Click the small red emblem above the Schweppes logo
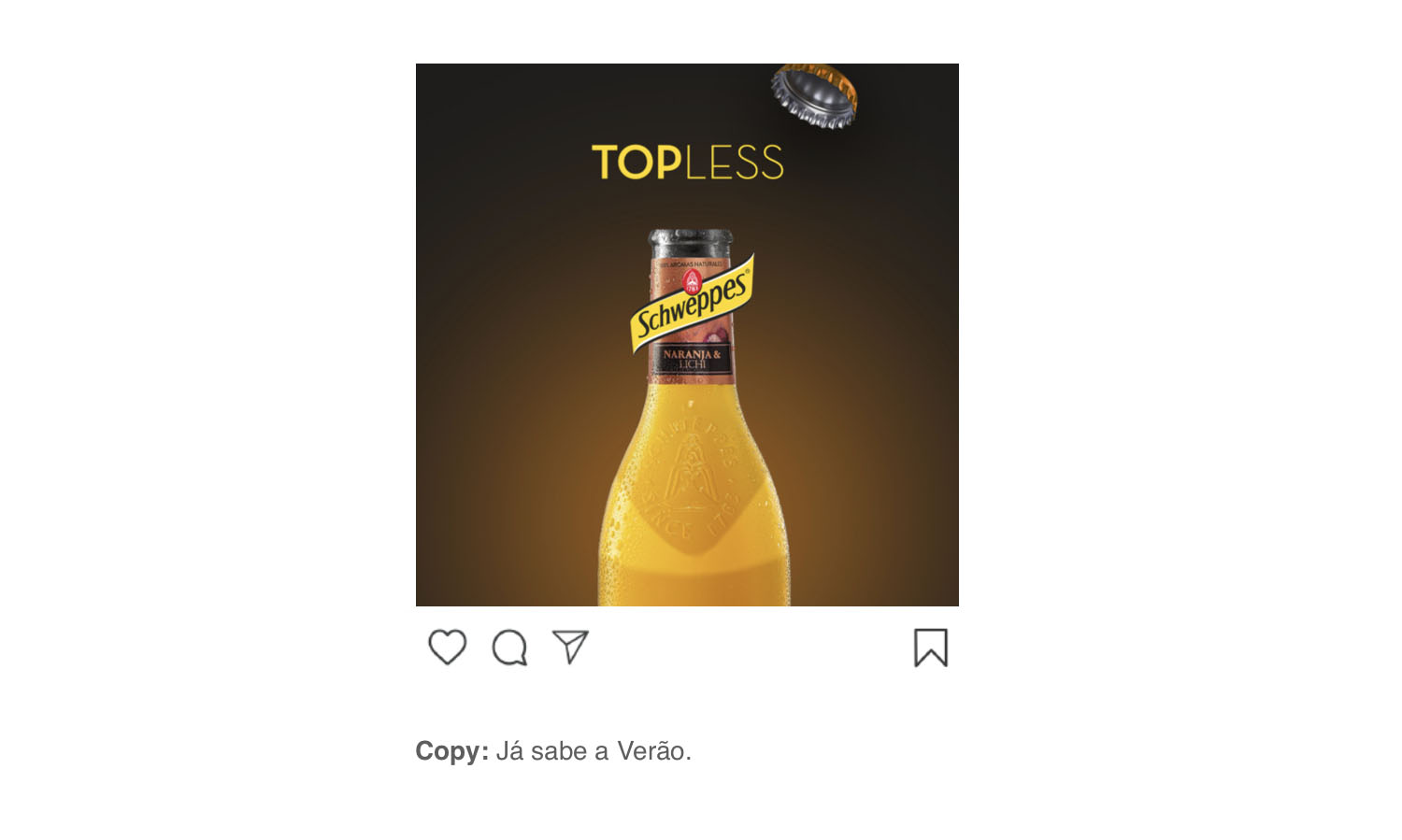Screen dimensions: 1402x840 pyautogui.click(x=692, y=280)
